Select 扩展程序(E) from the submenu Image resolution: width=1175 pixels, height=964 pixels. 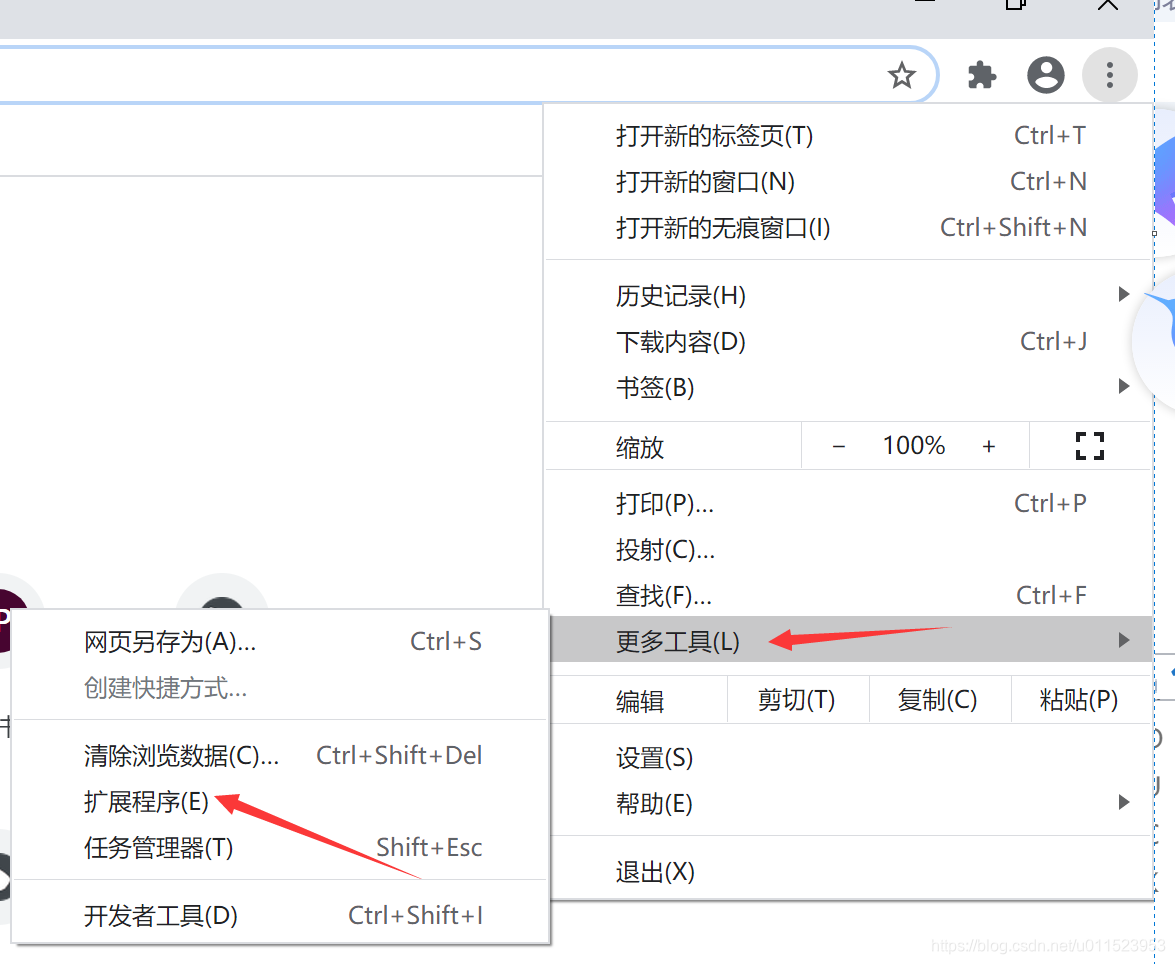coord(145,801)
